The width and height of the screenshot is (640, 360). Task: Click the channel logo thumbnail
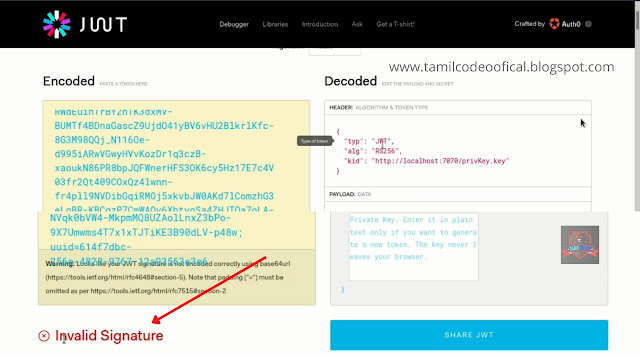[x=580, y=245]
